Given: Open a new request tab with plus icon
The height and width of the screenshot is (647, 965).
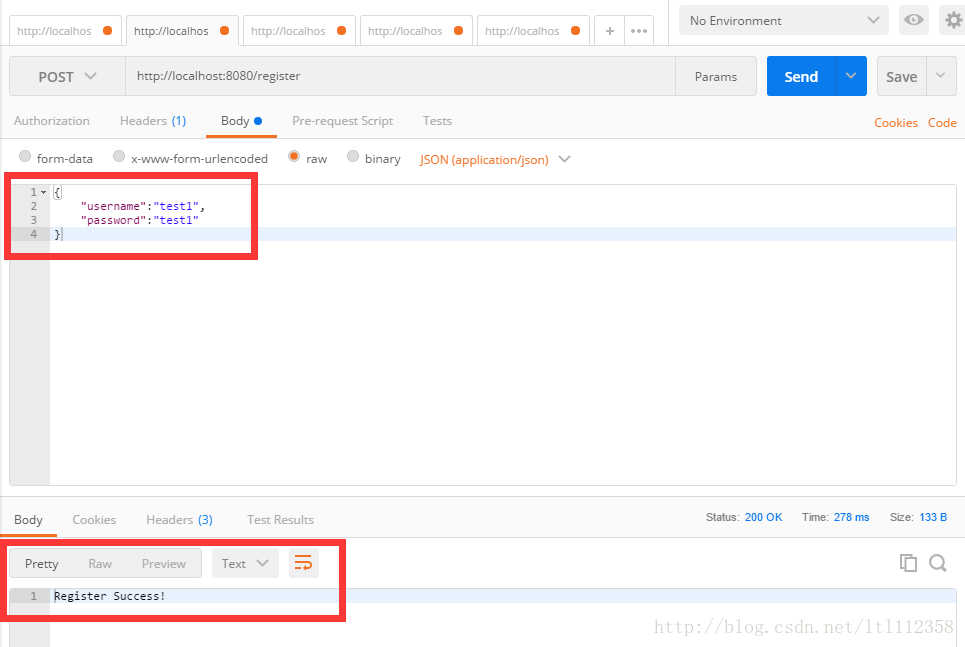Looking at the screenshot, I should pyautogui.click(x=609, y=31).
